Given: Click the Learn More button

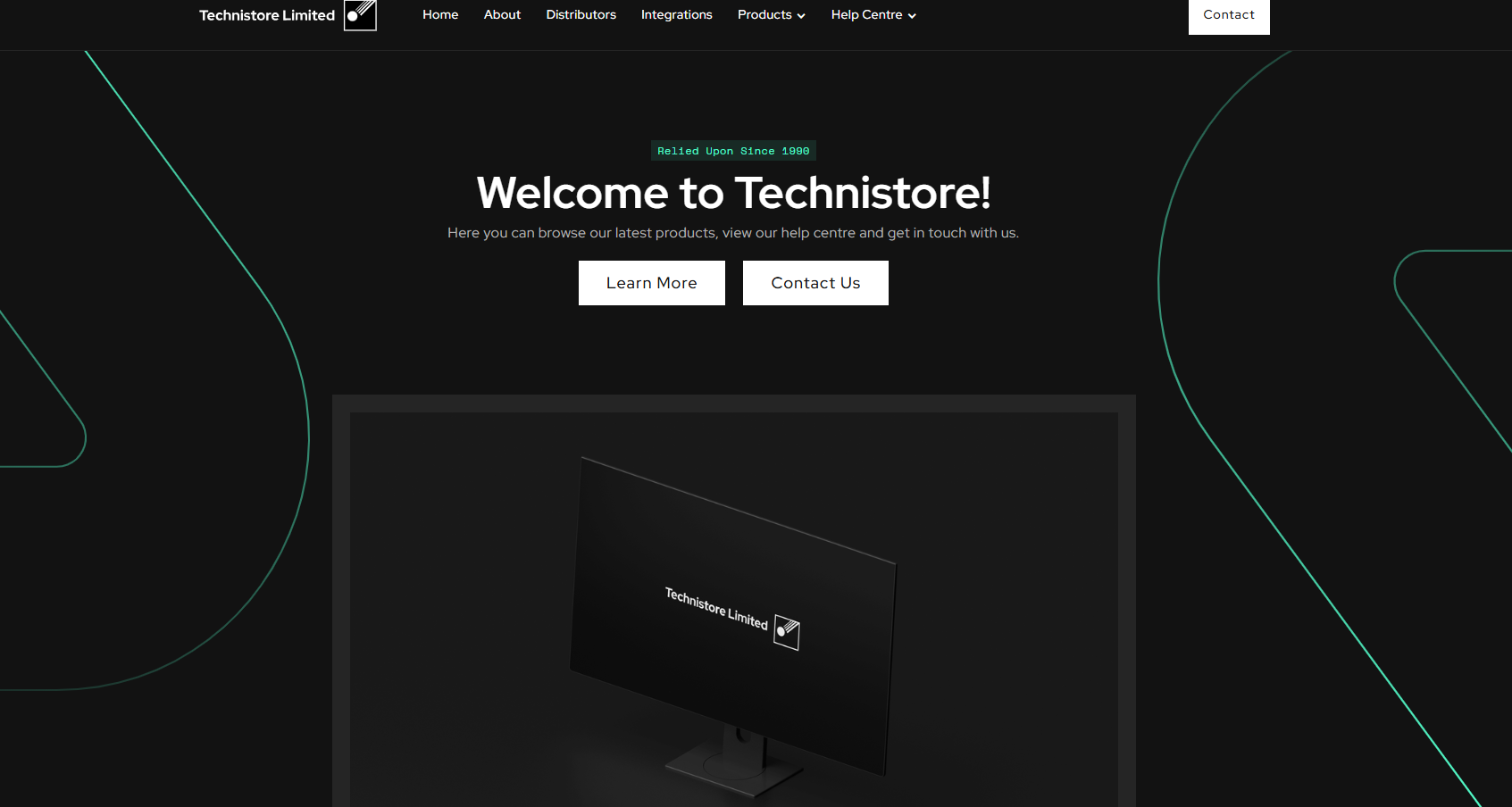Looking at the screenshot, I should pyautogui.click(x=651, y=283).
